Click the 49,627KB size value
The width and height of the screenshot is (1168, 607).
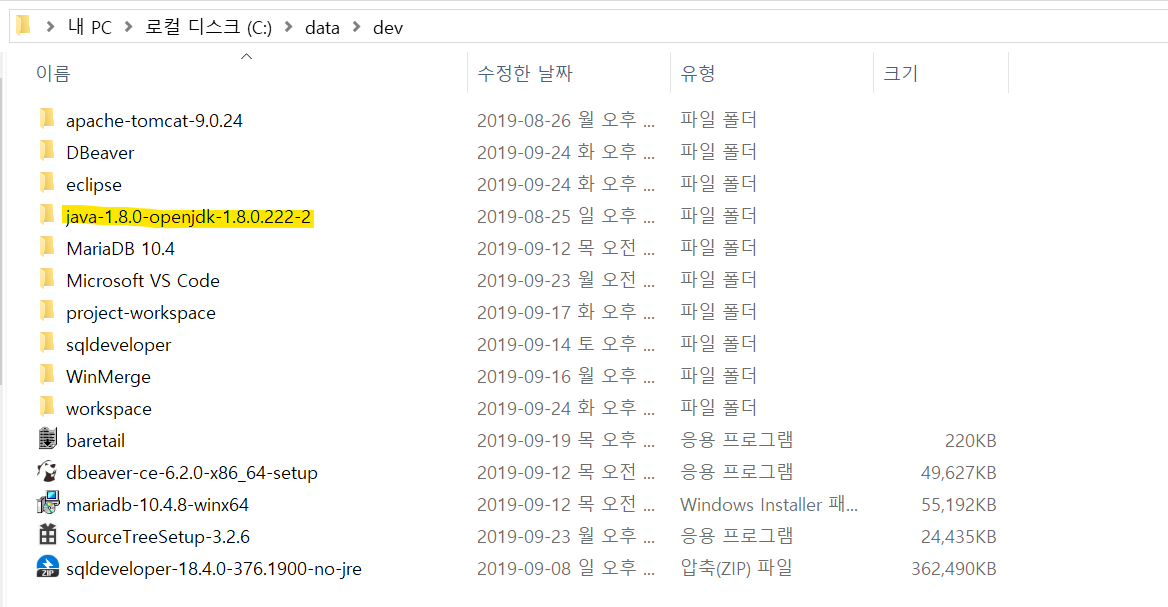coord(959,473)
